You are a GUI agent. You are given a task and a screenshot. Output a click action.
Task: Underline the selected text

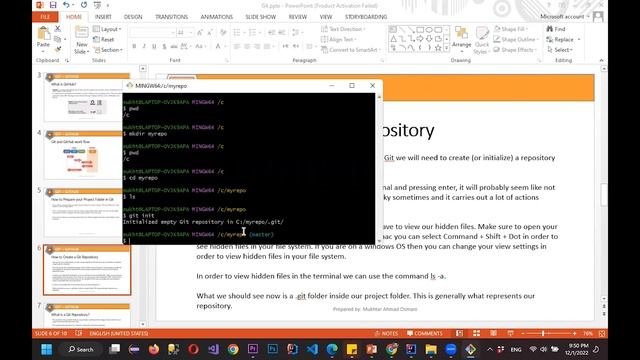coord(154,47)
